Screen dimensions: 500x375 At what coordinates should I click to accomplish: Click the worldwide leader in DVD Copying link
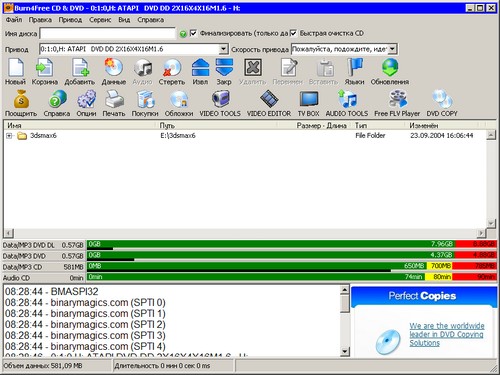(447, 334)
